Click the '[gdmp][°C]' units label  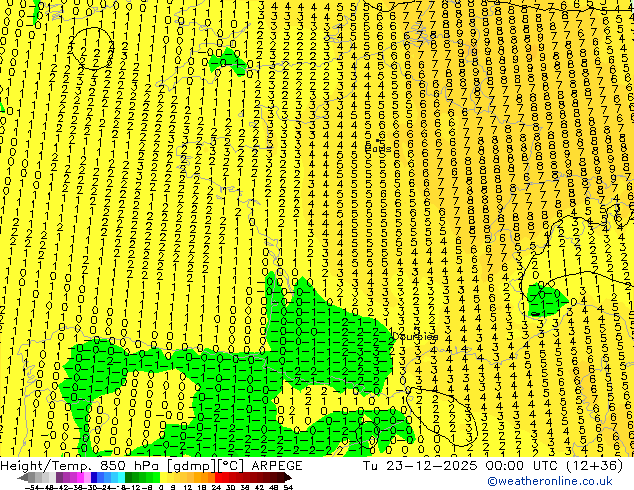pos(207,466)
